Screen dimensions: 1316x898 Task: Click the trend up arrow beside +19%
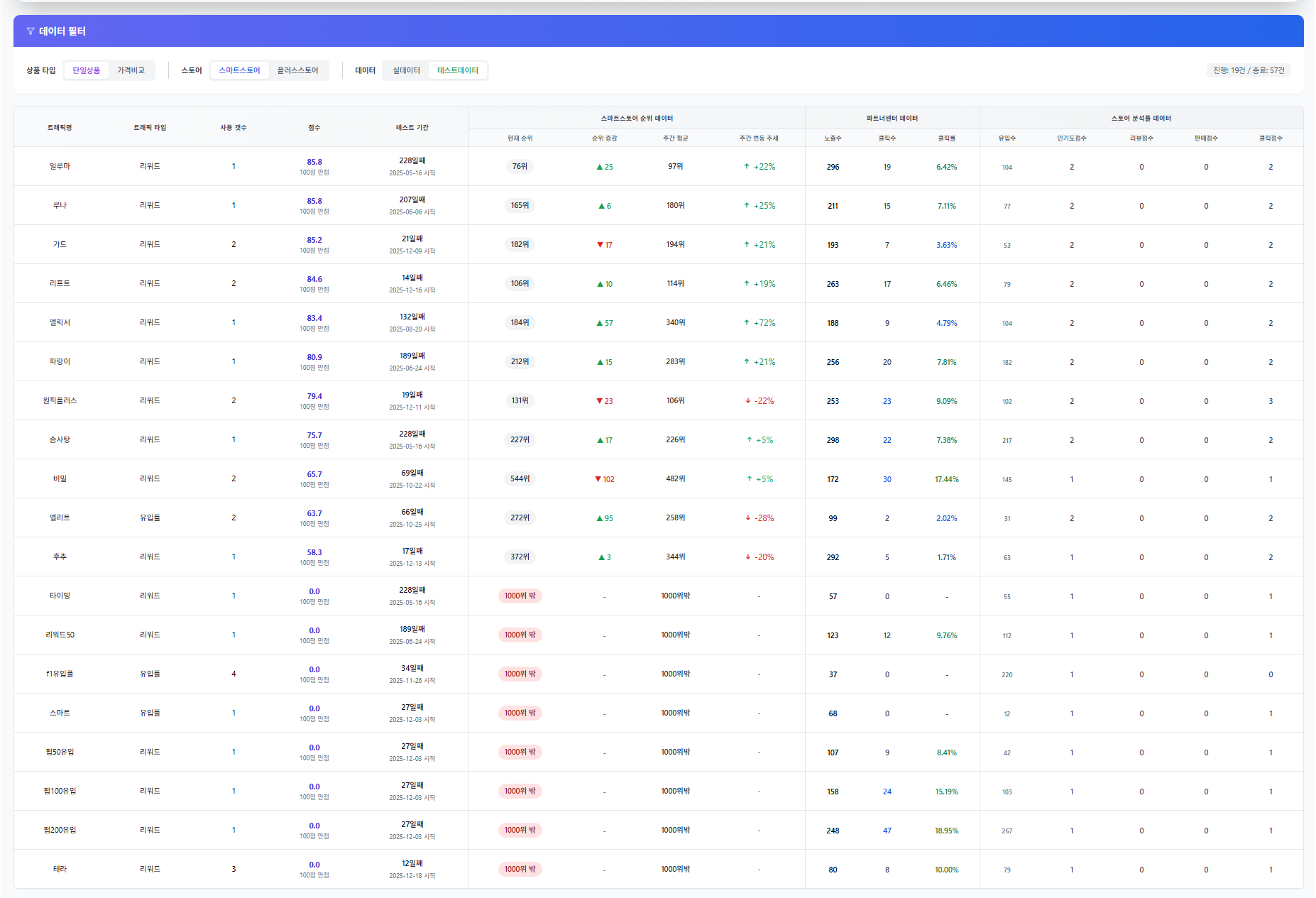click(747, 284)
